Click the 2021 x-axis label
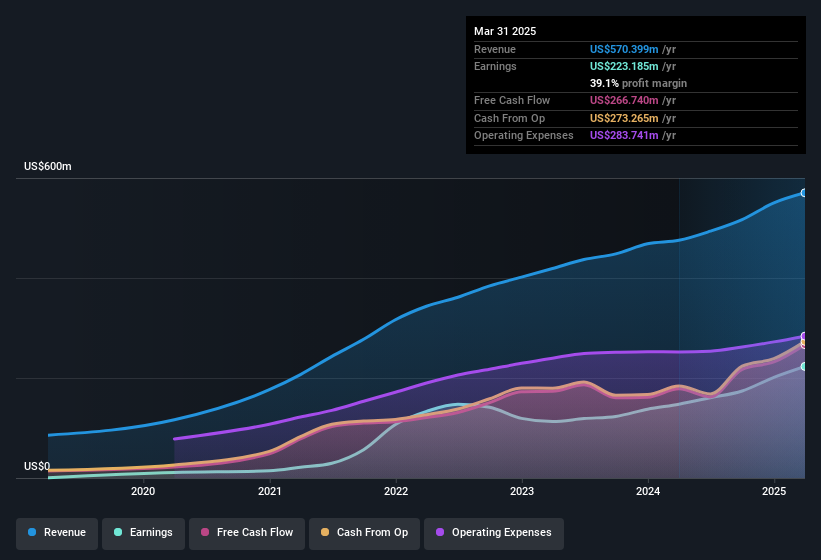This screenshot has width=821, height=560. click(x=270, y=491)
